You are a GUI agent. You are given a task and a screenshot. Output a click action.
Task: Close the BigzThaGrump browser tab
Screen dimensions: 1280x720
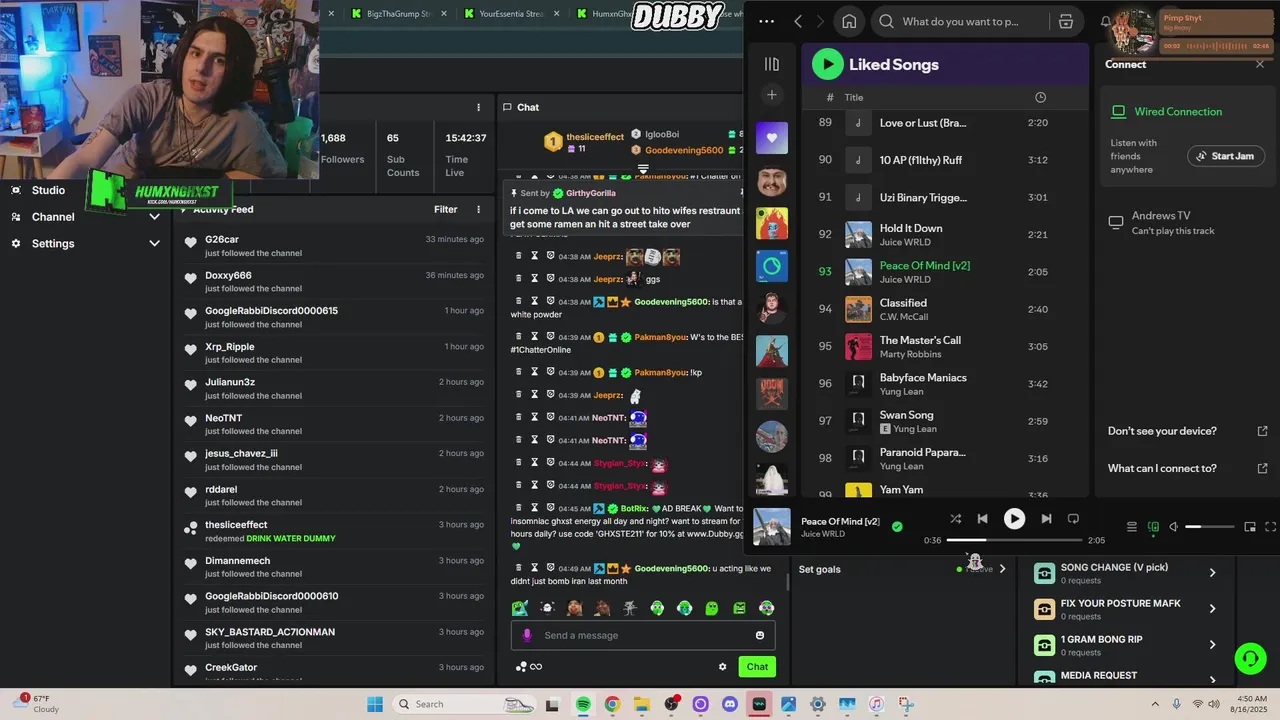pyautogui.click(x=443, y=14)
